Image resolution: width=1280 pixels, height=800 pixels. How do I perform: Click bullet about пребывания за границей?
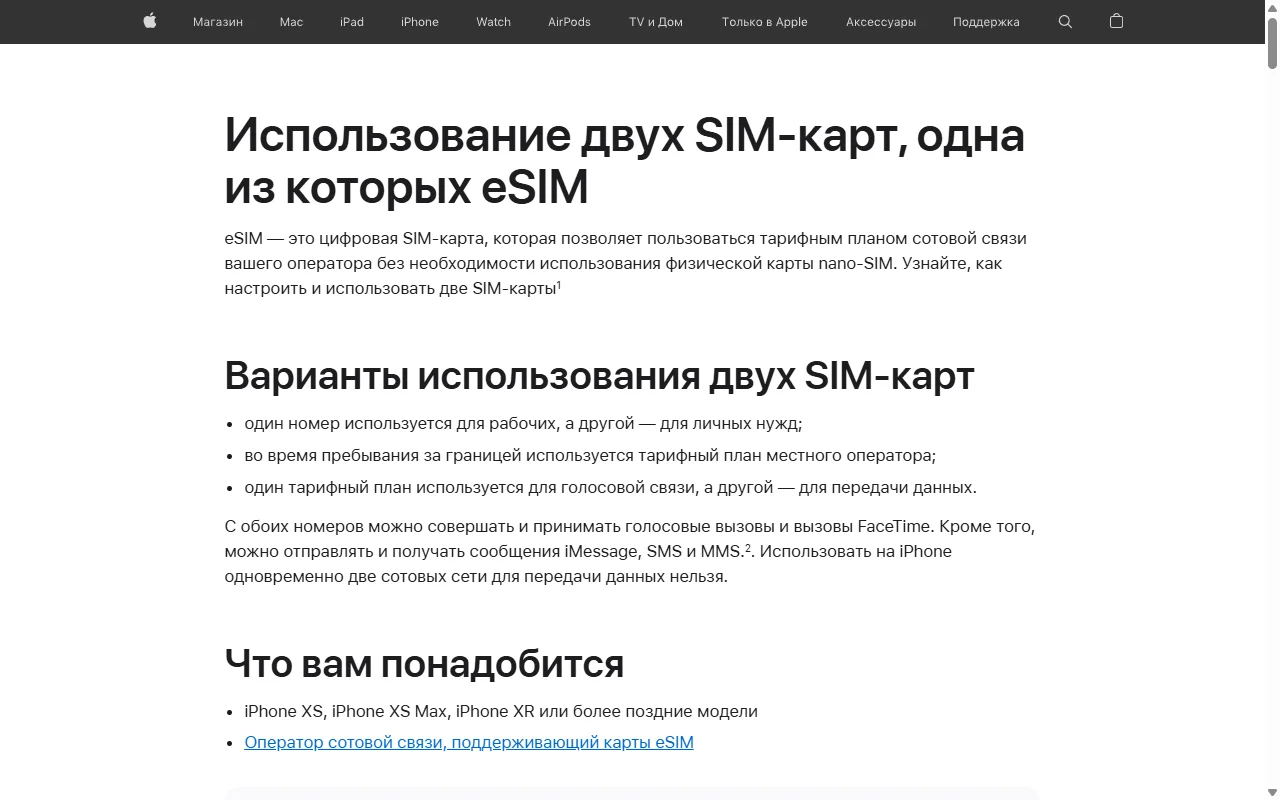(590, 455)
